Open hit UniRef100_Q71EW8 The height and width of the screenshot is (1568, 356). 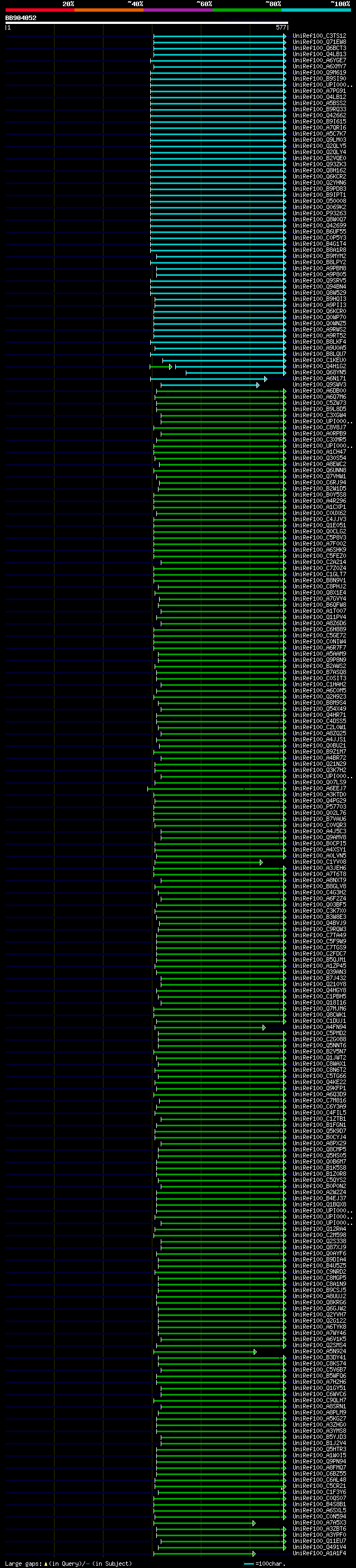pos(319,42)
